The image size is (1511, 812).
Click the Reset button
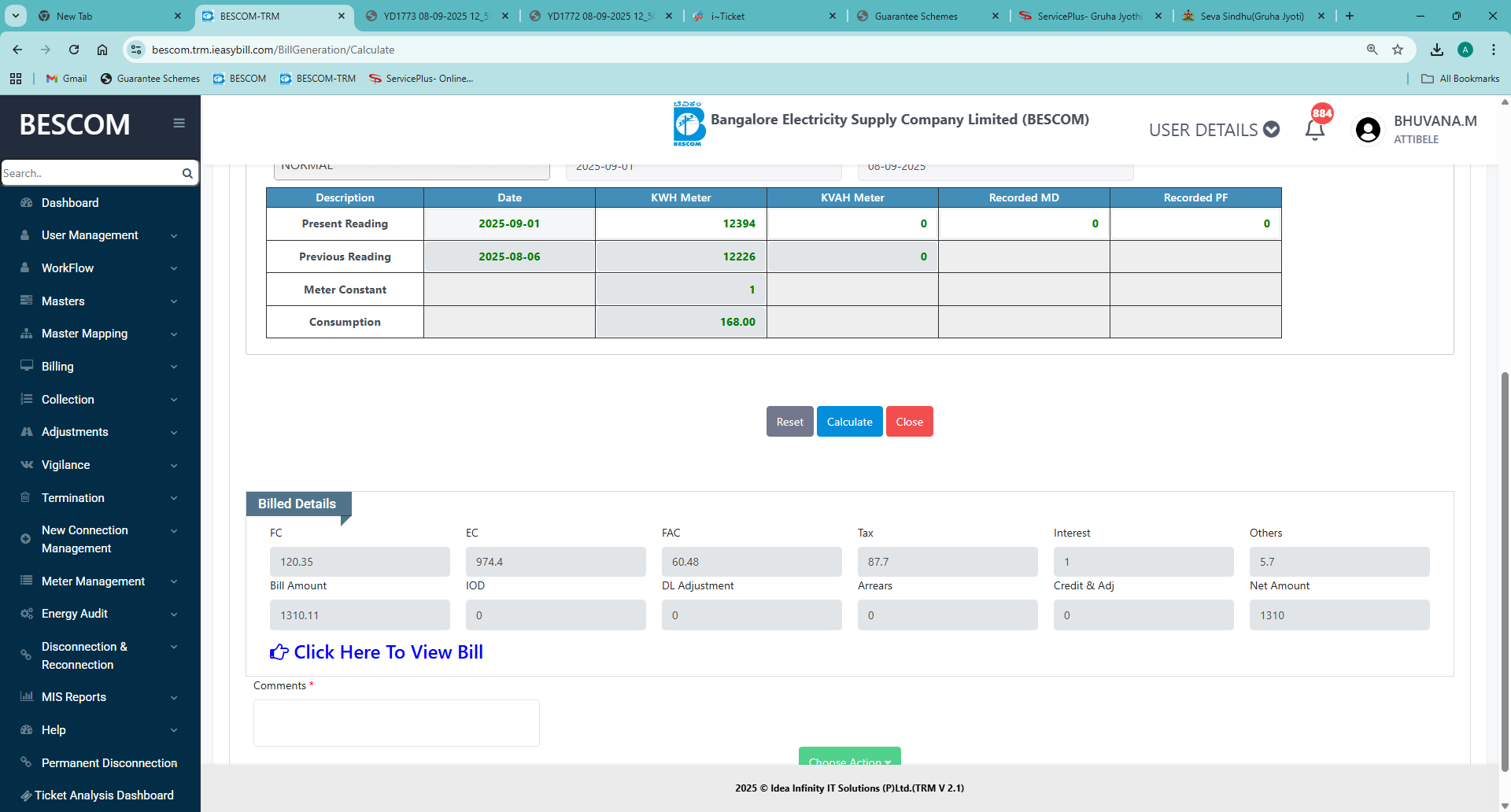(789, 422)
